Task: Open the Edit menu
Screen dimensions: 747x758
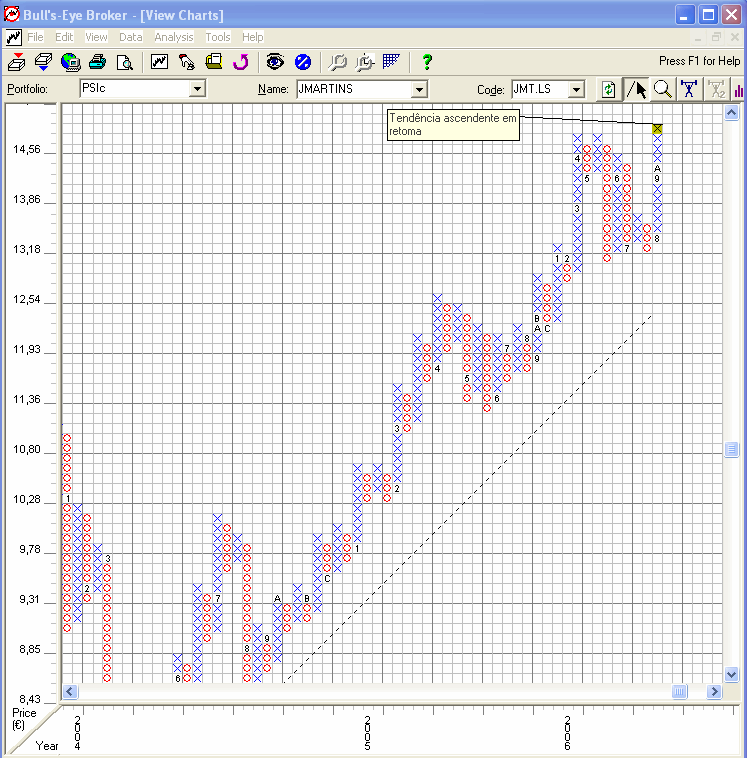Action: pyautogui.click(x=64, y=37)
